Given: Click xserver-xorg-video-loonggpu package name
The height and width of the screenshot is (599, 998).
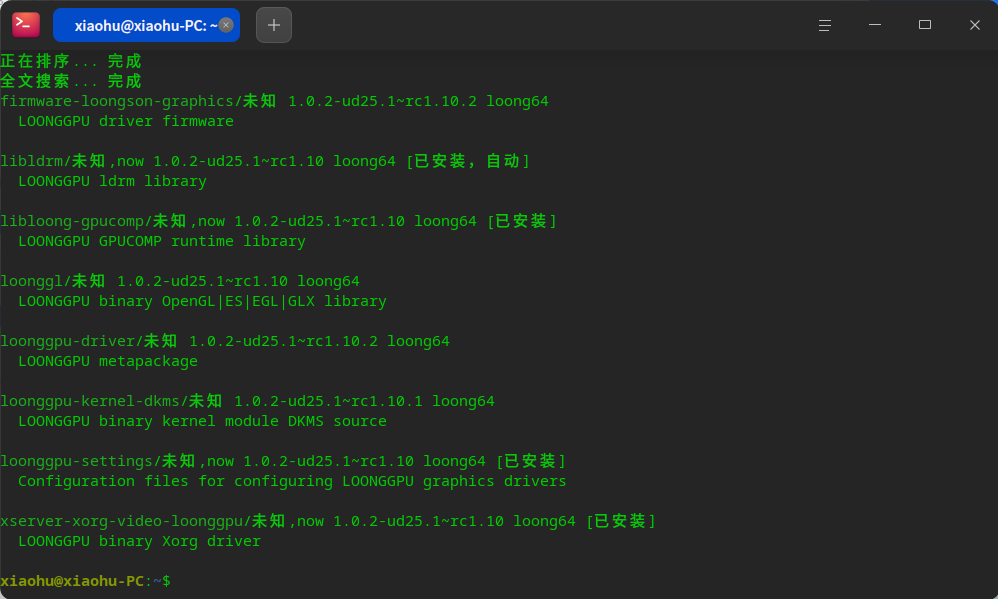Looking at the screenshot, I should [122, 521].
